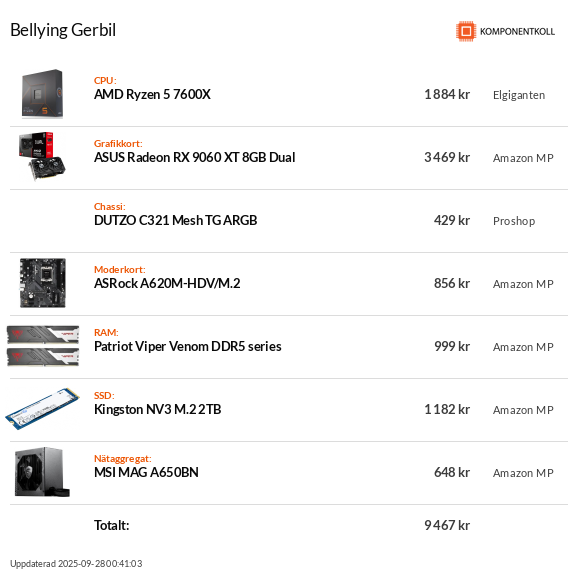This screenshot has height=577, width=577.
Task: Select the DUTZO C321 Mesh TG ARGB chassis
Action: click(176, 220)
